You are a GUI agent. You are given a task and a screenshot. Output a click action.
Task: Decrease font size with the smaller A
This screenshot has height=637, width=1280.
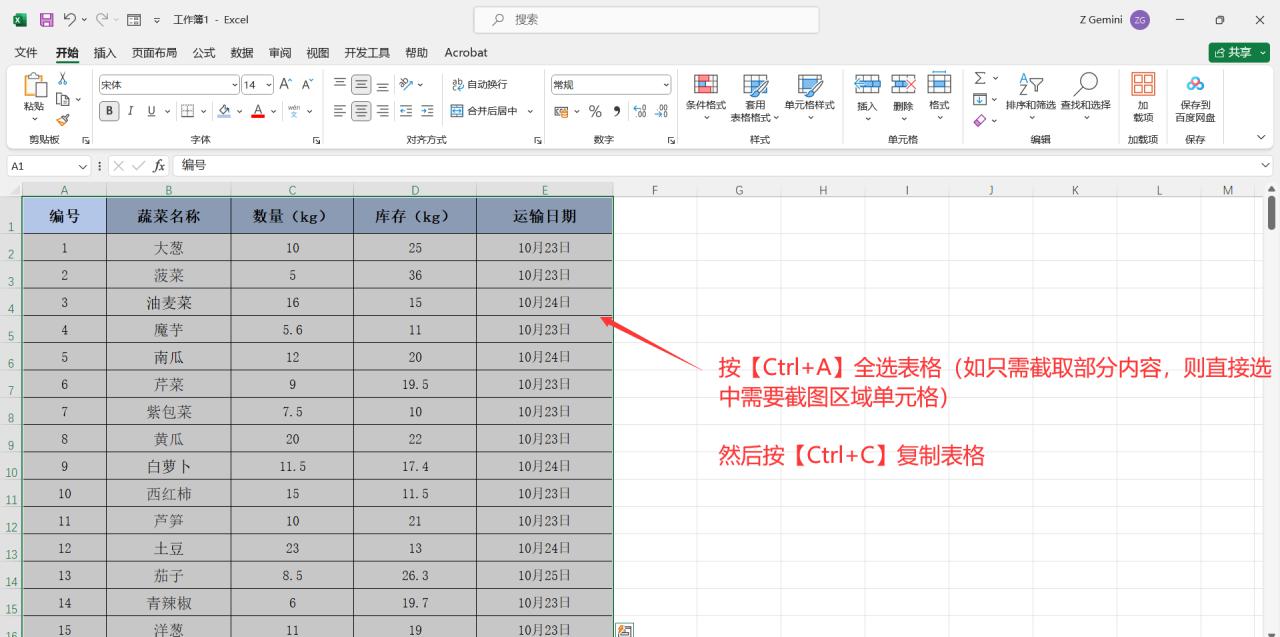click(x=308, y=85)
